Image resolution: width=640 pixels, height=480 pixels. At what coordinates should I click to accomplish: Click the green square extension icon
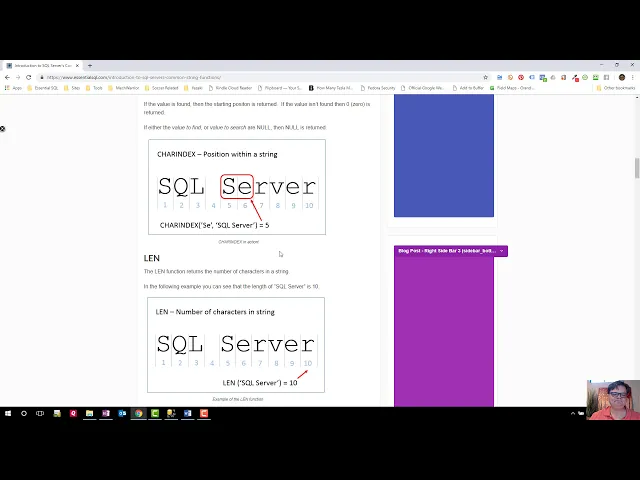(x=596, y=77)
